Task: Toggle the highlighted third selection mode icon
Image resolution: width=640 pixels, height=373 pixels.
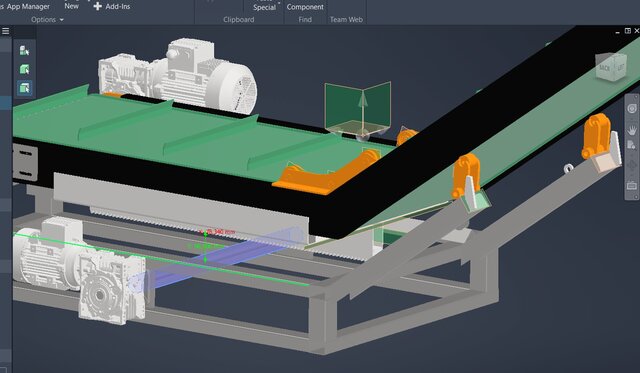Action: pyautogui.click(x=24, y=88)
